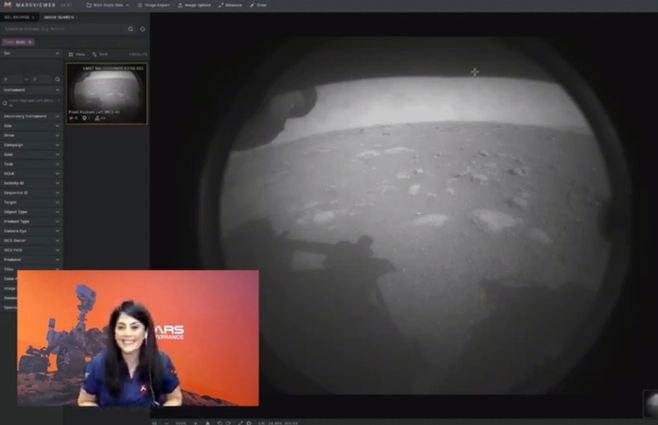The height and width of the screenshot is (425, 658).
Task: Toggle the Front Hazcam Left instrument checkbox
Action: [5, 102]
